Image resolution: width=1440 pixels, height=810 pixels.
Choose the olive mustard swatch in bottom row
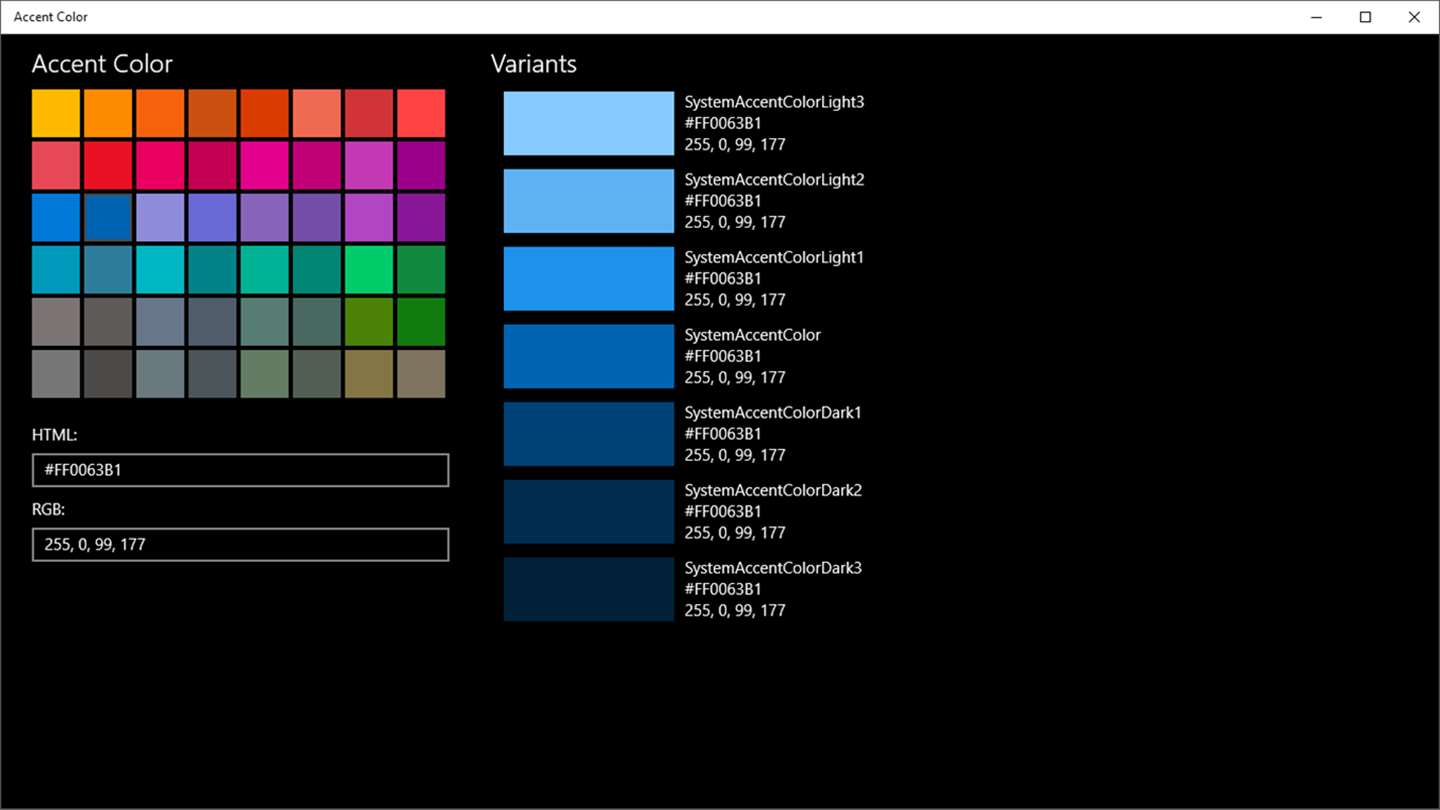(369, 374)
